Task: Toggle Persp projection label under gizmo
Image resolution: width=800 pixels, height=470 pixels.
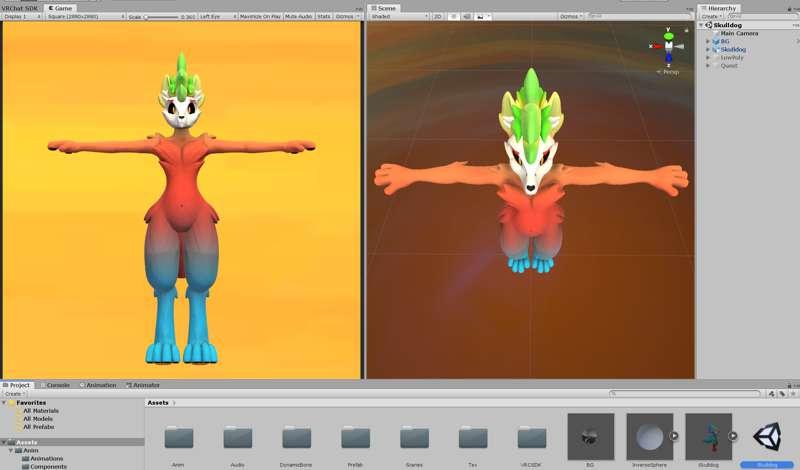Action: tap(668, 72)
